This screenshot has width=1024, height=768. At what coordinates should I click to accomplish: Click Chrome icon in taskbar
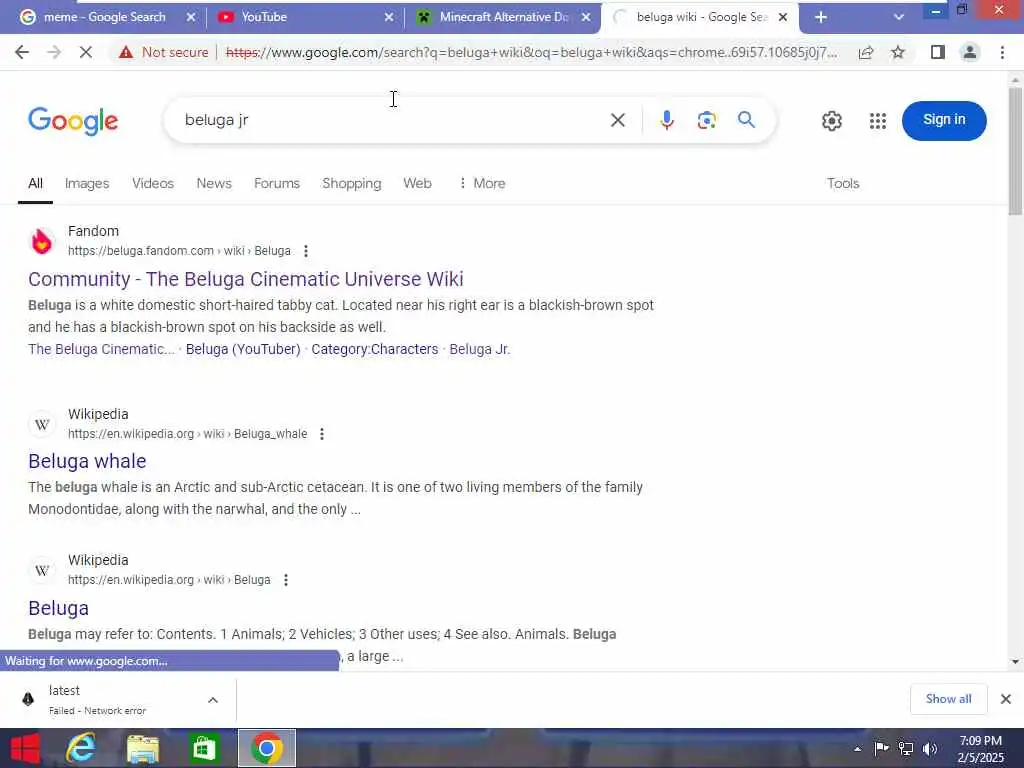pyautogui.click(x=266, y=748)
